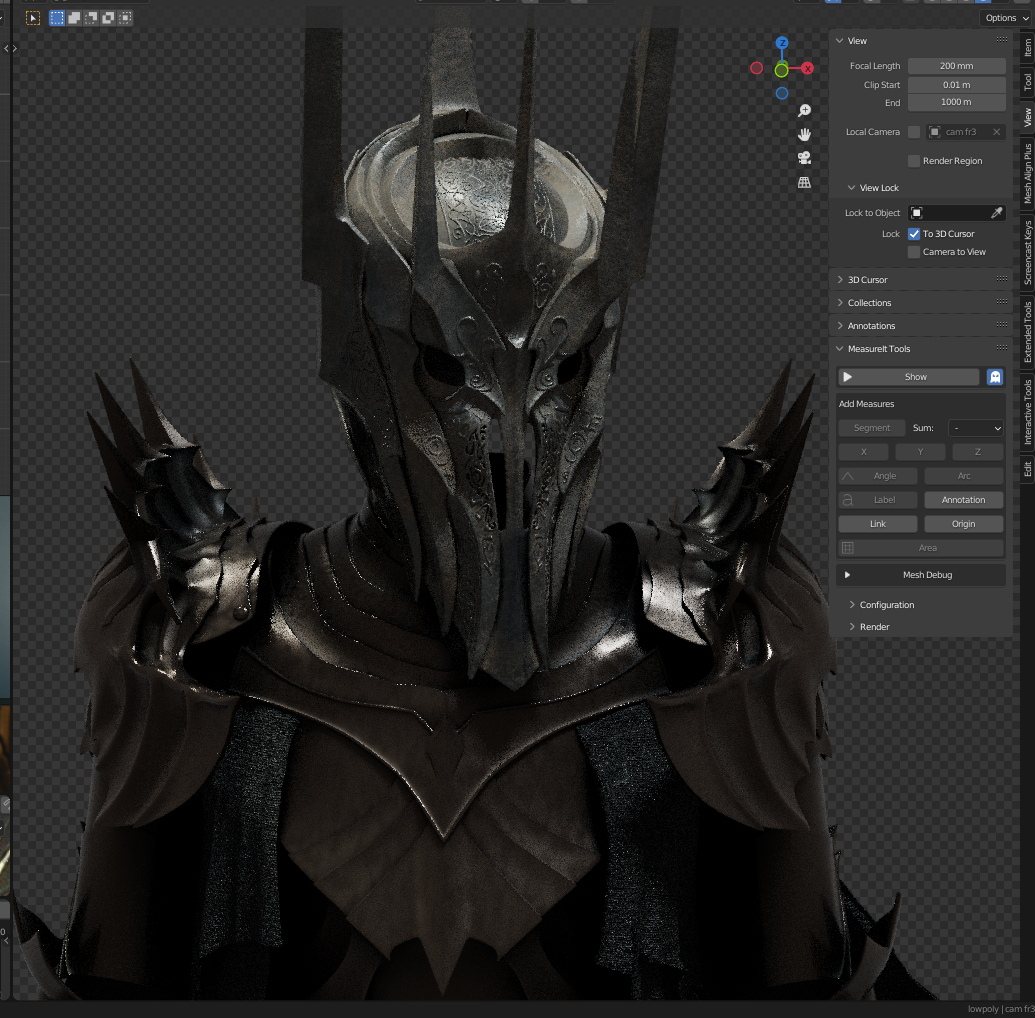Click the Z axis on the navigation gizmo
The image size is (1035, 1018).
coord(782,43)
